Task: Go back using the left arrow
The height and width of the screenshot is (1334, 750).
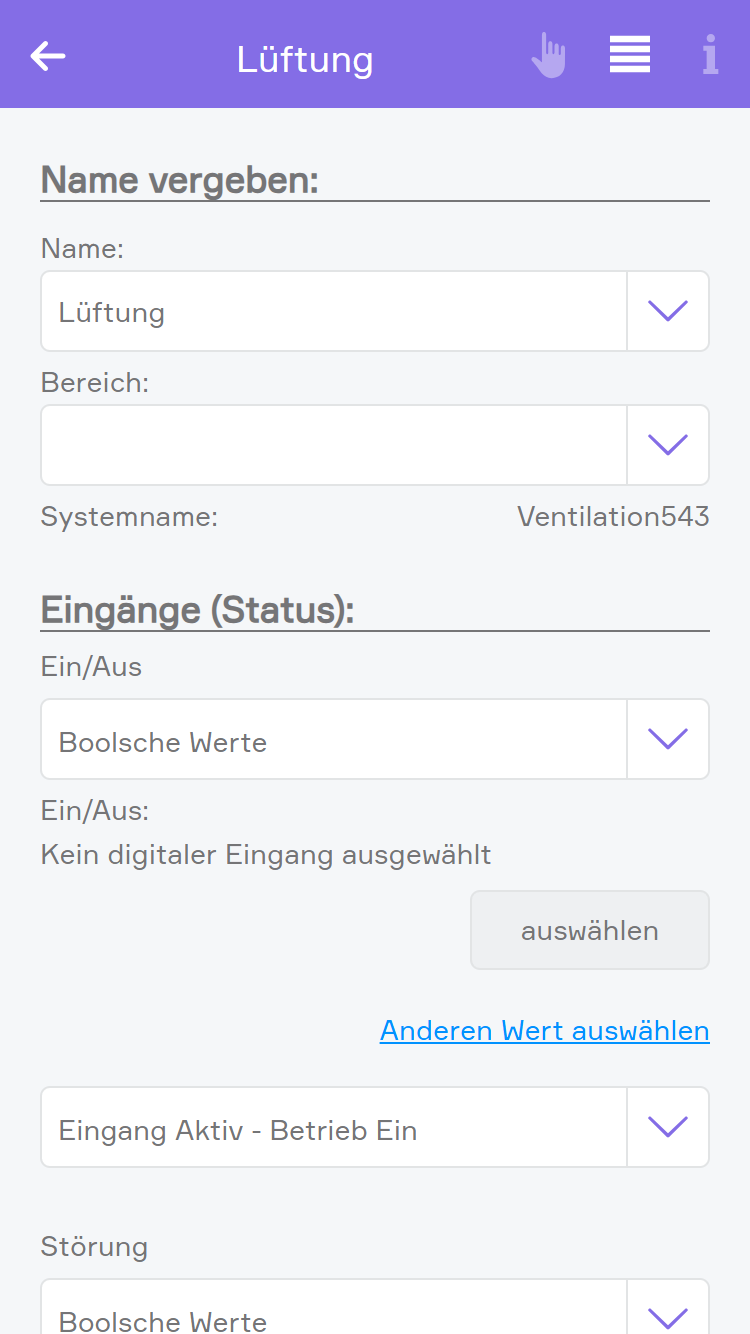Action: (48, 56)
